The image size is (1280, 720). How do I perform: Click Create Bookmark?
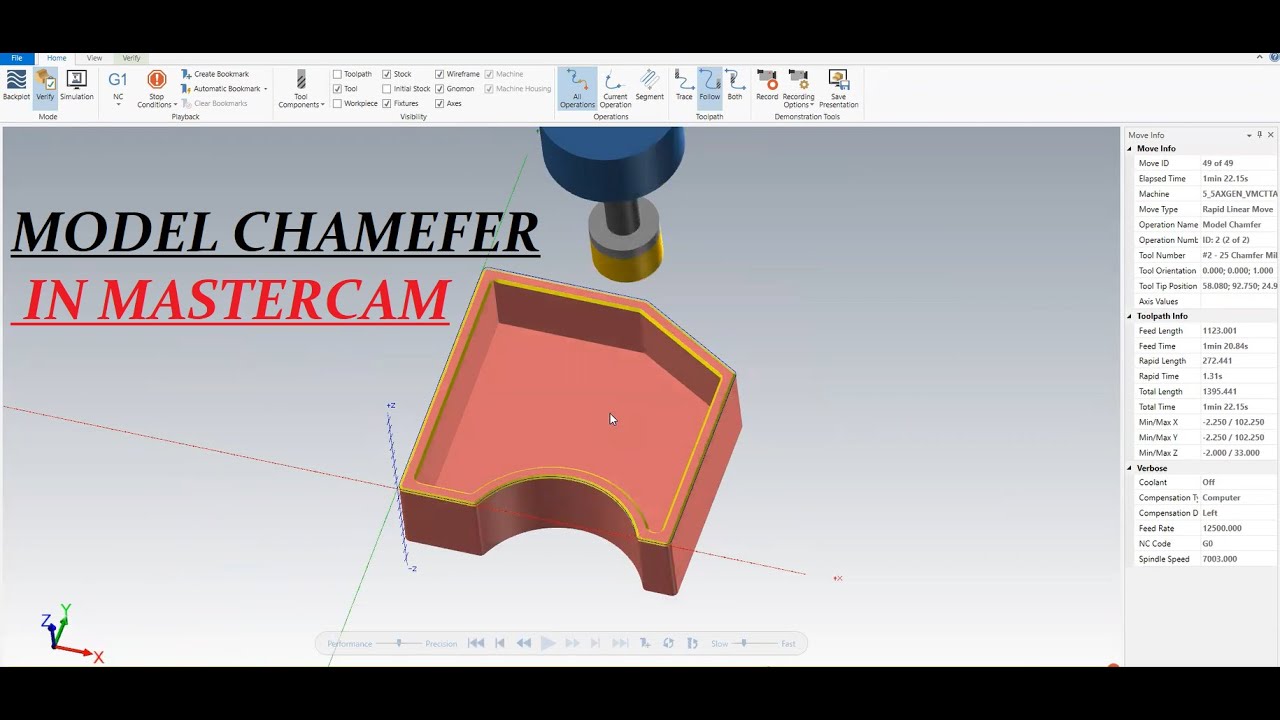pyautogui.click(x=215, y=74)
